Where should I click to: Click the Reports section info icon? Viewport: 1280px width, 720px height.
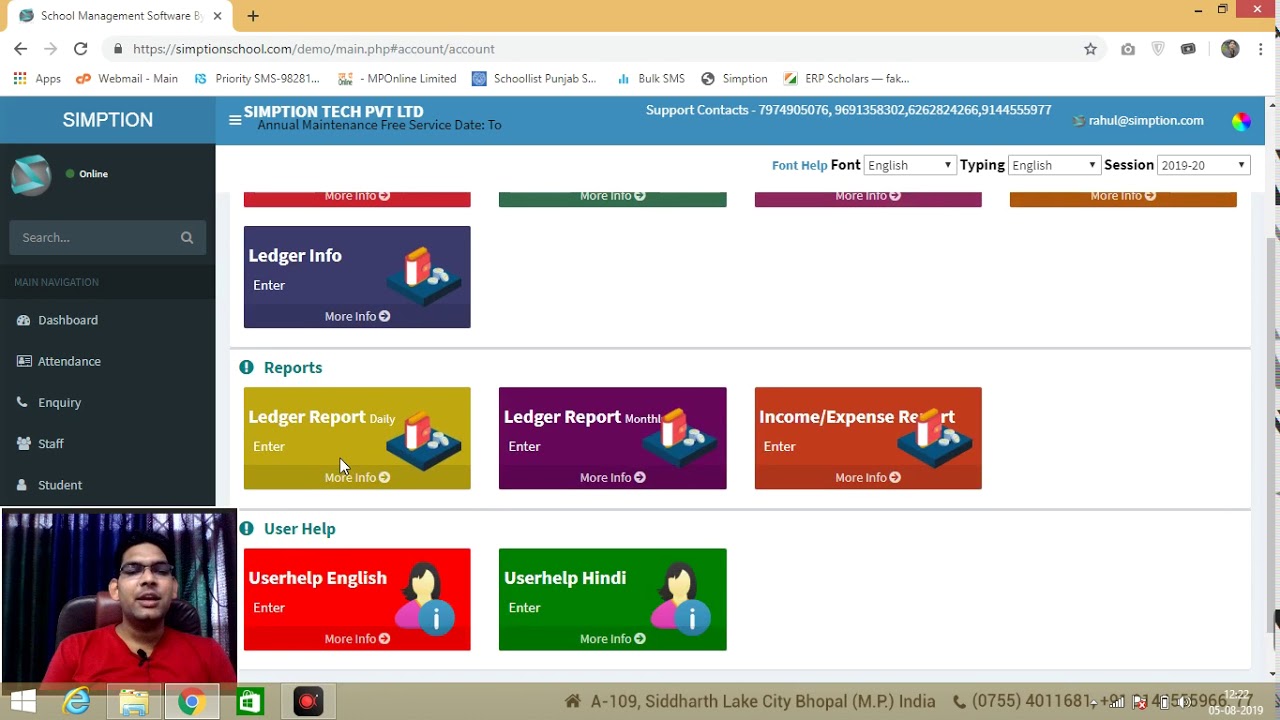pyautogui.click(x=247, y=368)
